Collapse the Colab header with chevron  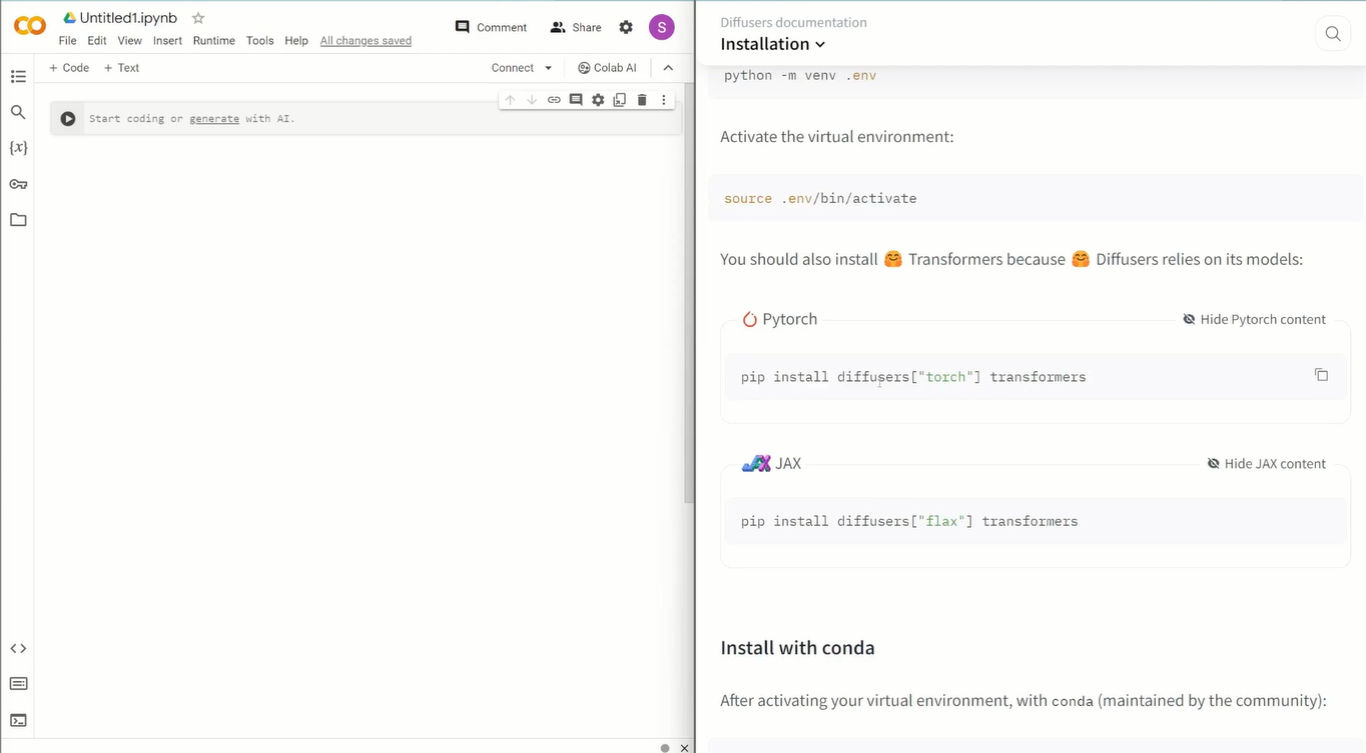pos(668,68)
